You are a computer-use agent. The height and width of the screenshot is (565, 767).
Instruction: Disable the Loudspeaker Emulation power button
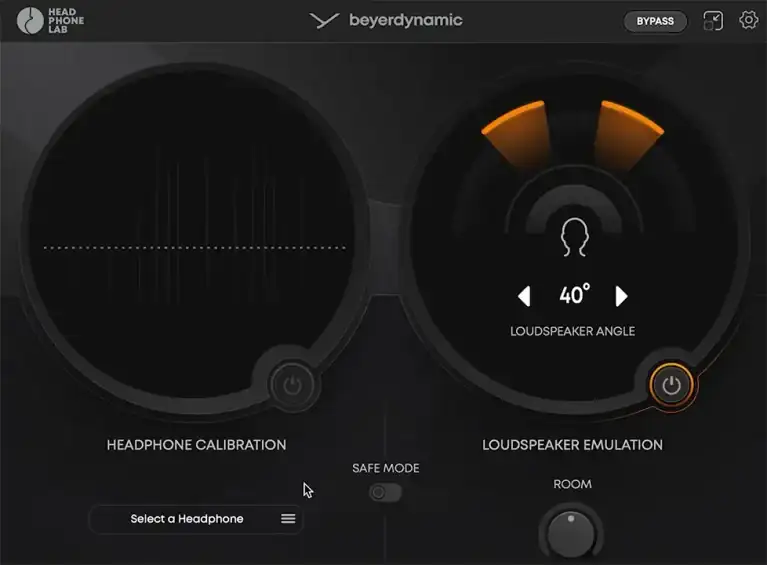point(671,385)
